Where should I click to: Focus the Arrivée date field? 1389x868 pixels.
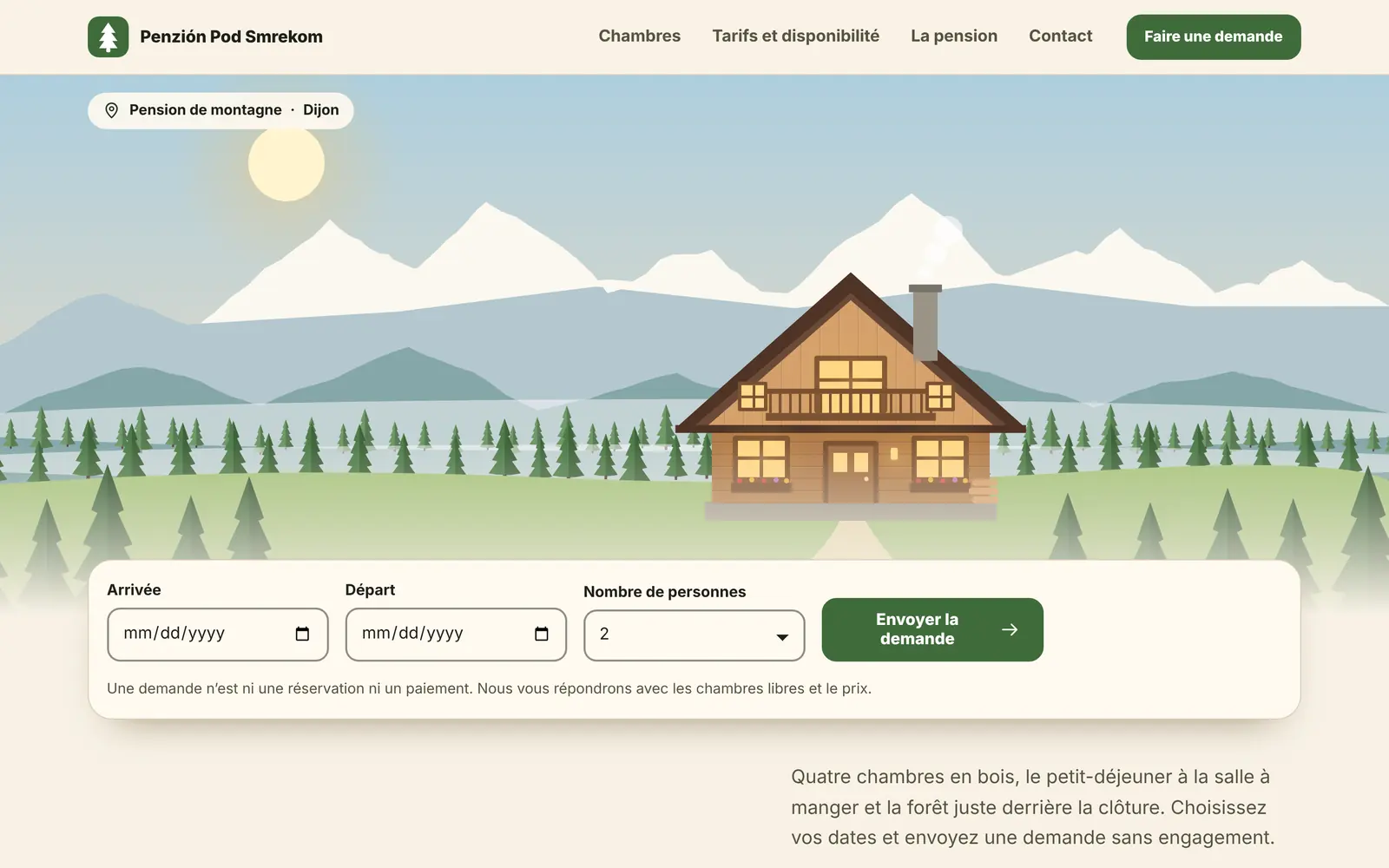coord(217,634)
